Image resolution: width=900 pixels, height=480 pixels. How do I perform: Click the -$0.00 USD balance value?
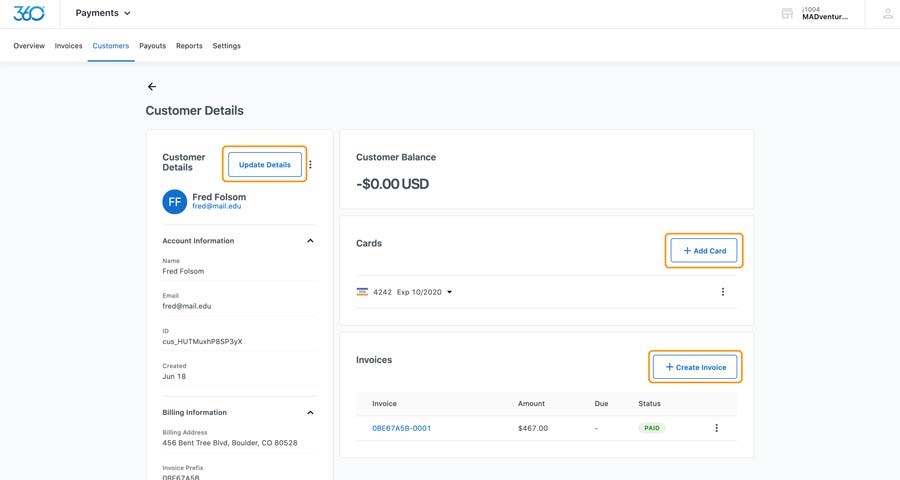click(393, 184)
